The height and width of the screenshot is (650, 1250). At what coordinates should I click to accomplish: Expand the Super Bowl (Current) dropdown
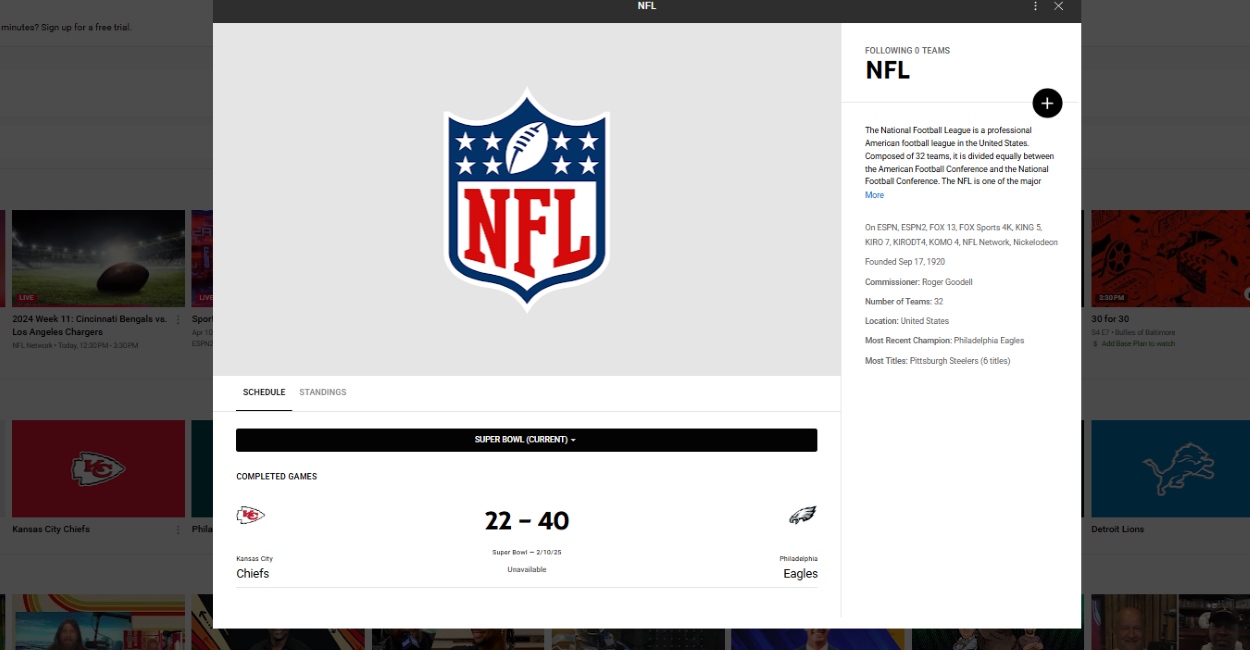click(x=526, y=440)
